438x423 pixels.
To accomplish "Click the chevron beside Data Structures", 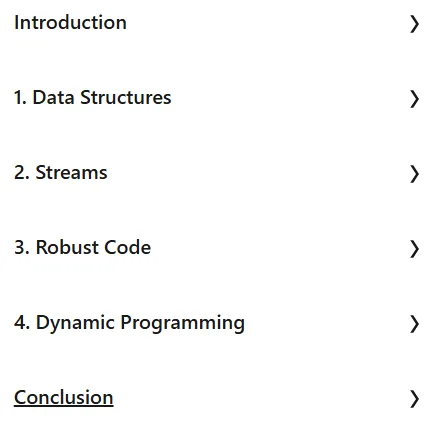I will pos(414,99).
